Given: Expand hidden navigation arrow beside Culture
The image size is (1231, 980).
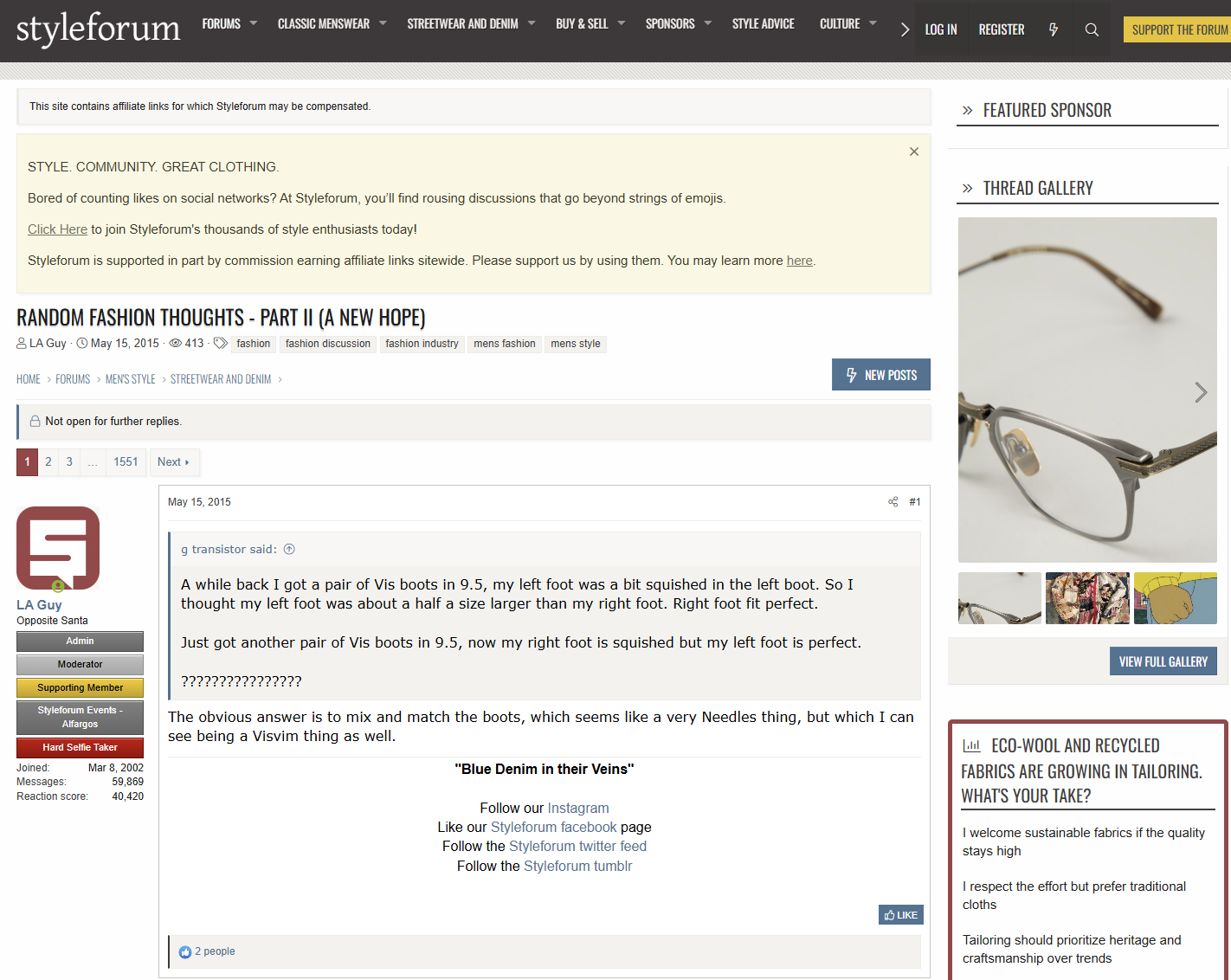Looking at the screenshot, I should coord(905,29).
